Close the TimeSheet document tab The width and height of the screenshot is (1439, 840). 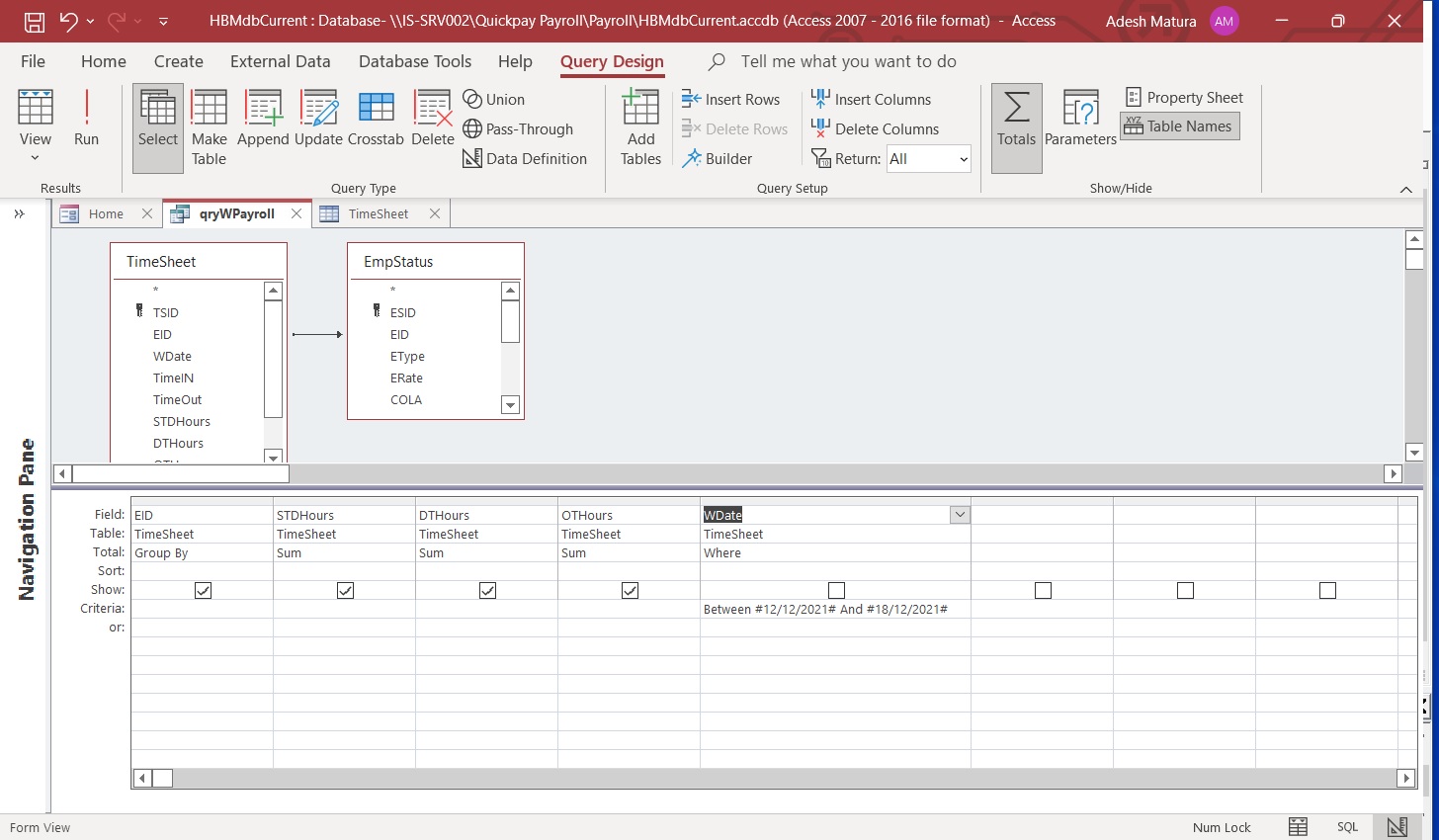[x=435, y=213]
